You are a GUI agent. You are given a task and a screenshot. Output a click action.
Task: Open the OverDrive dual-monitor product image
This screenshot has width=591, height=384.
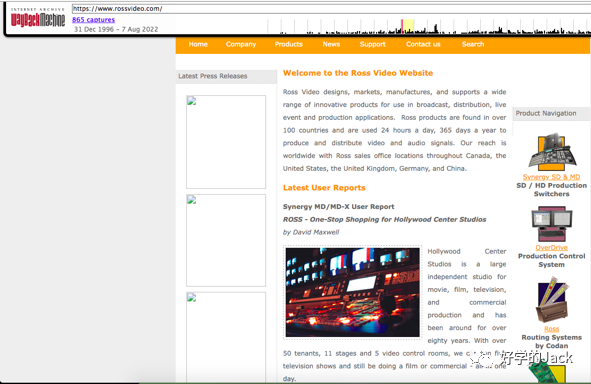click(x=552, y=224)
